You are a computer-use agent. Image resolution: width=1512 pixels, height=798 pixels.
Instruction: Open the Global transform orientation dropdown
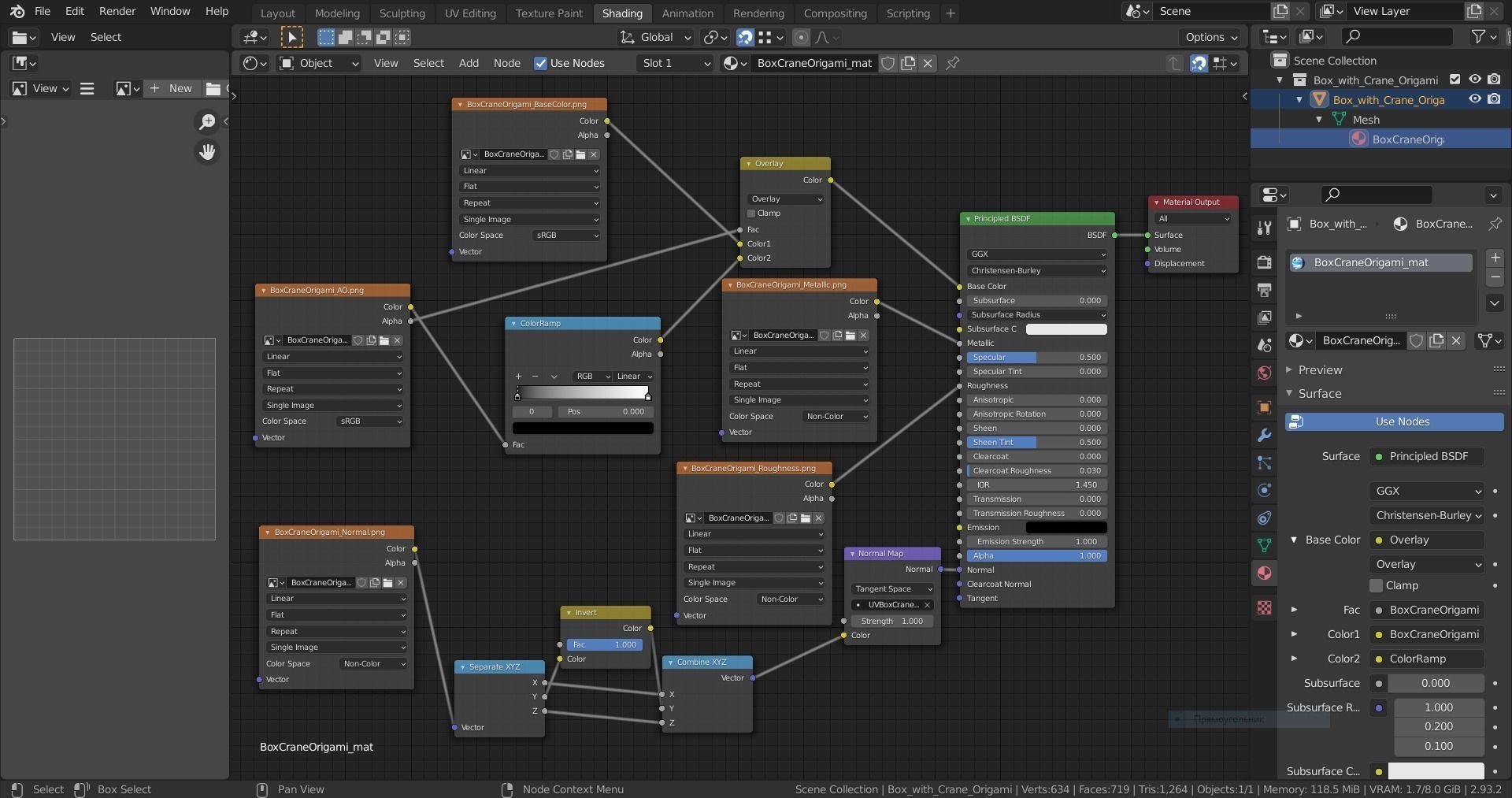(x=655, y=37)
